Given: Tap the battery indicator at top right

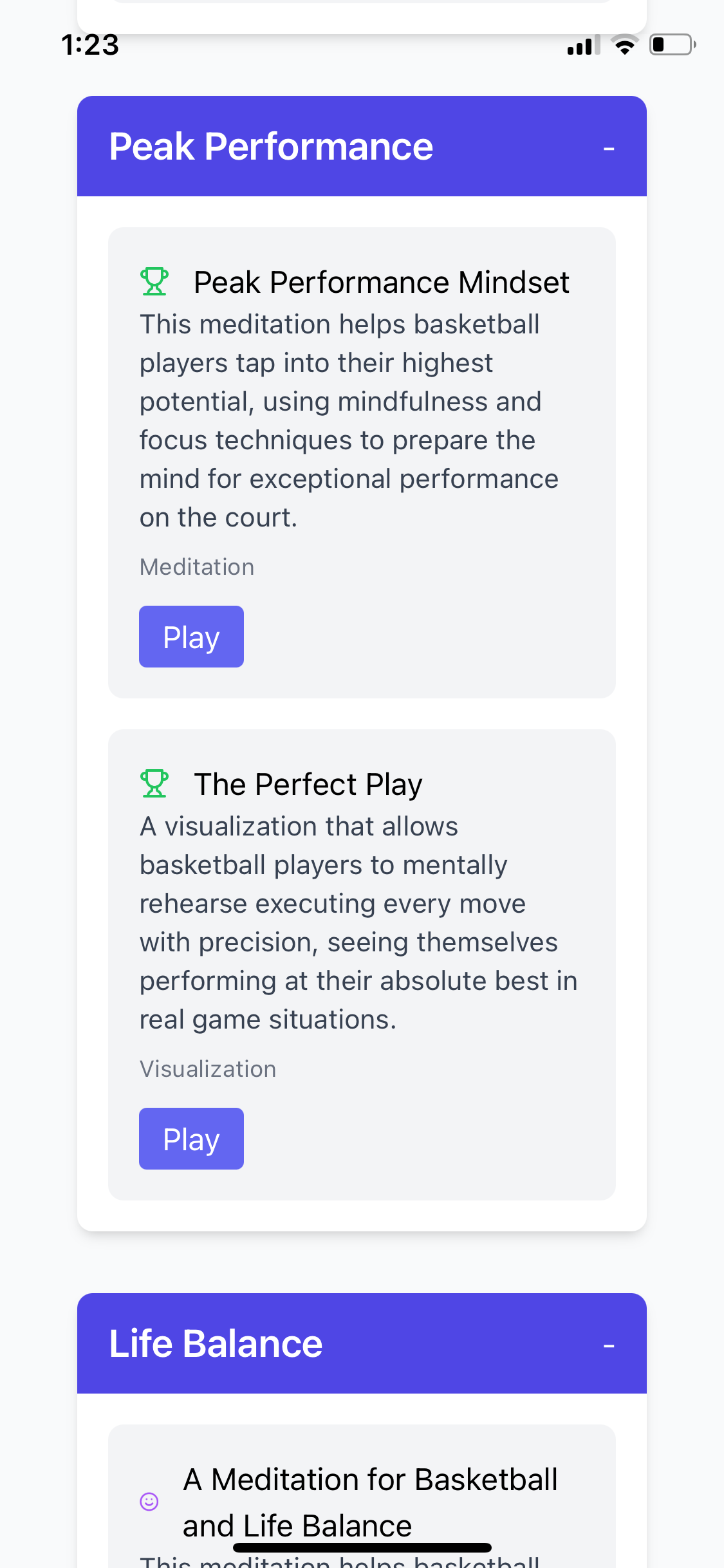Looking at the screenshot, I should [x=672, y=44].
